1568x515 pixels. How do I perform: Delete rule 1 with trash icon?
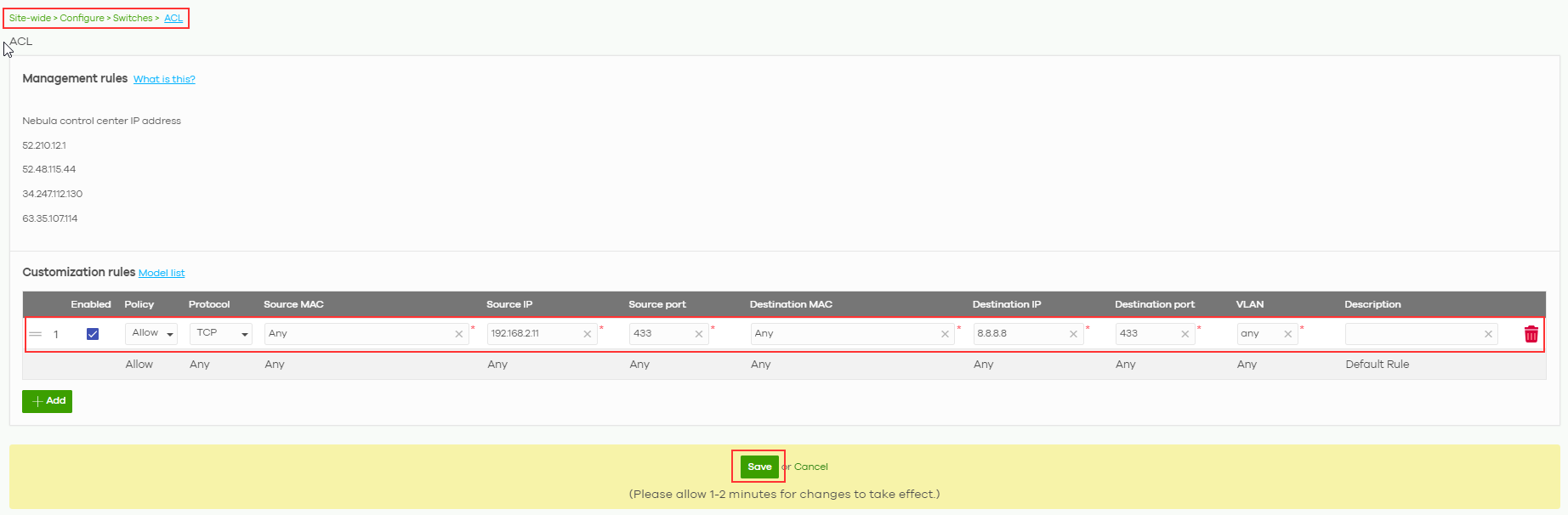(1531, 334)
